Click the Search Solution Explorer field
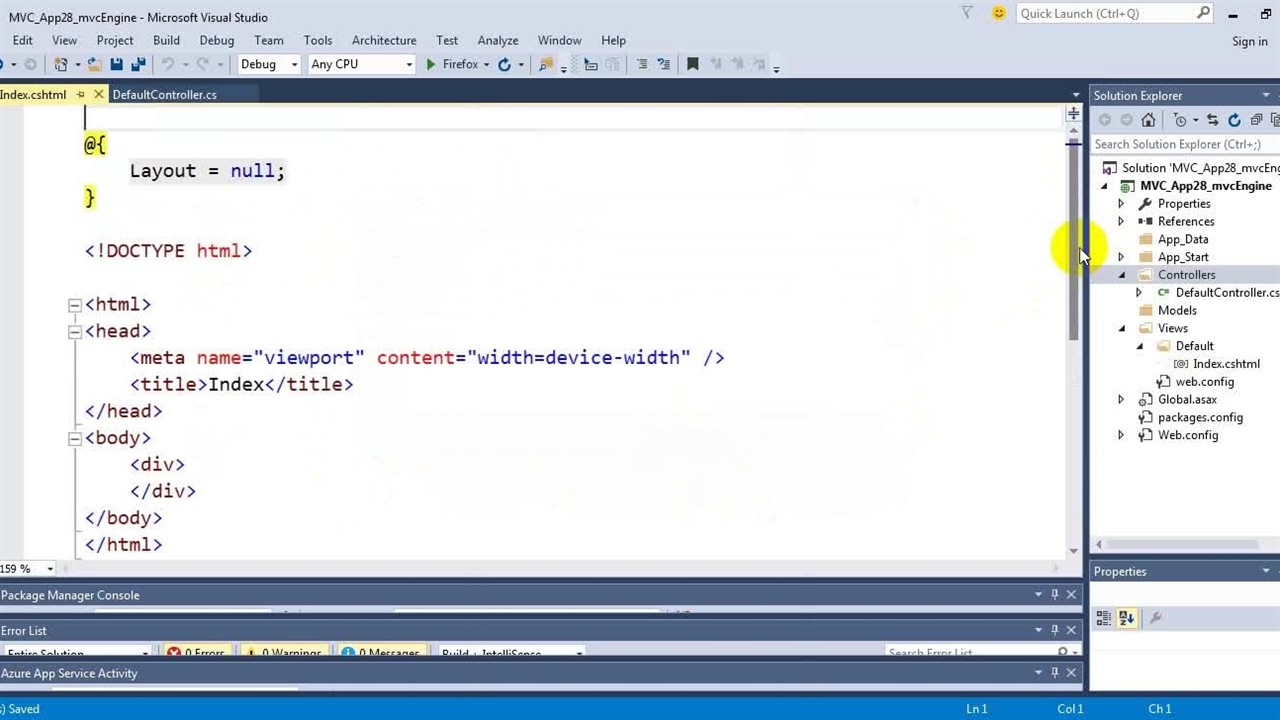The image size is (1280, 720). click(x=1180, y=144)
